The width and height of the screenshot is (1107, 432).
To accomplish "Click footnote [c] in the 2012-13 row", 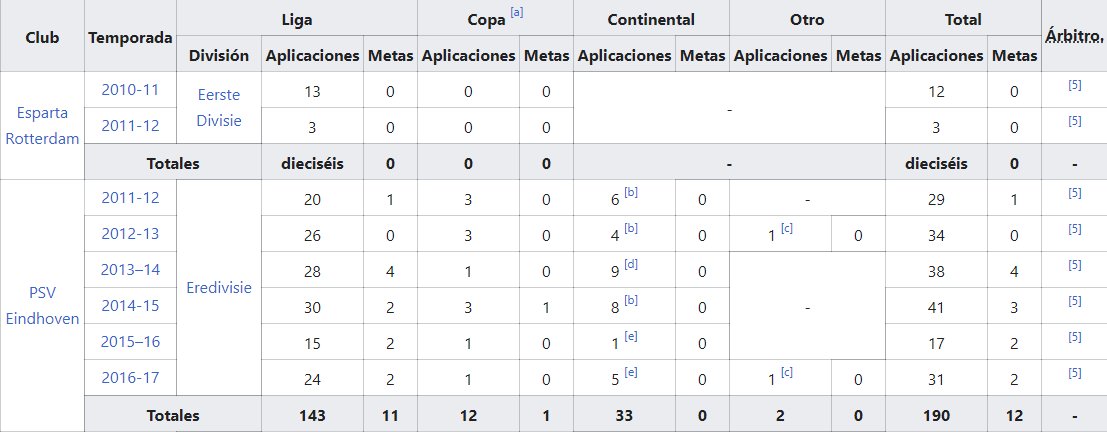I will click(x=788, y=228).
